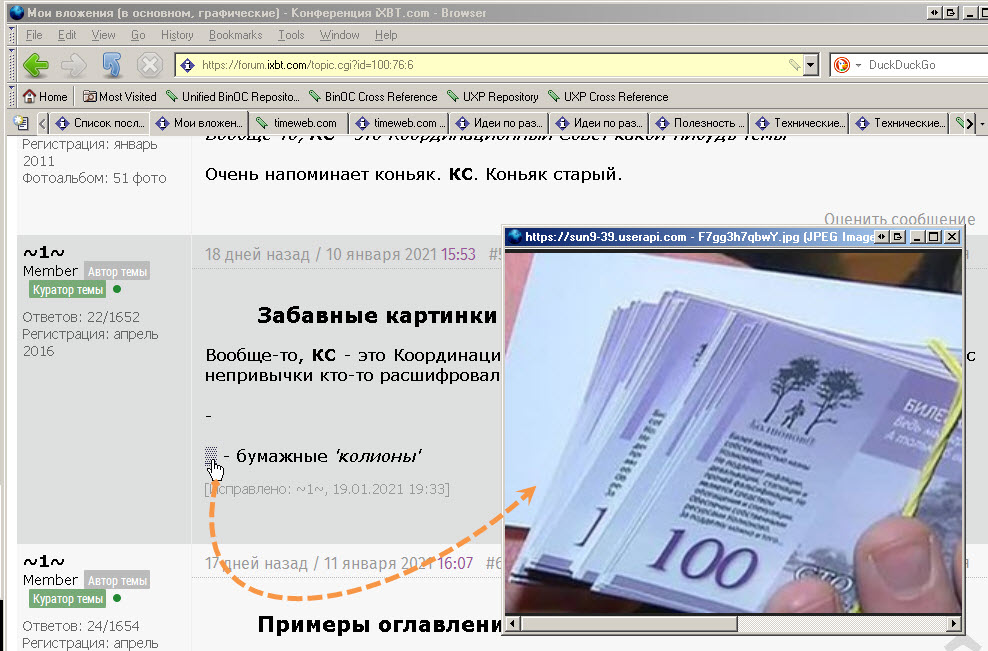Switch to first 'Технические...' tab
The height and width of the screenshot is (651, 988).
click(800, 123)
